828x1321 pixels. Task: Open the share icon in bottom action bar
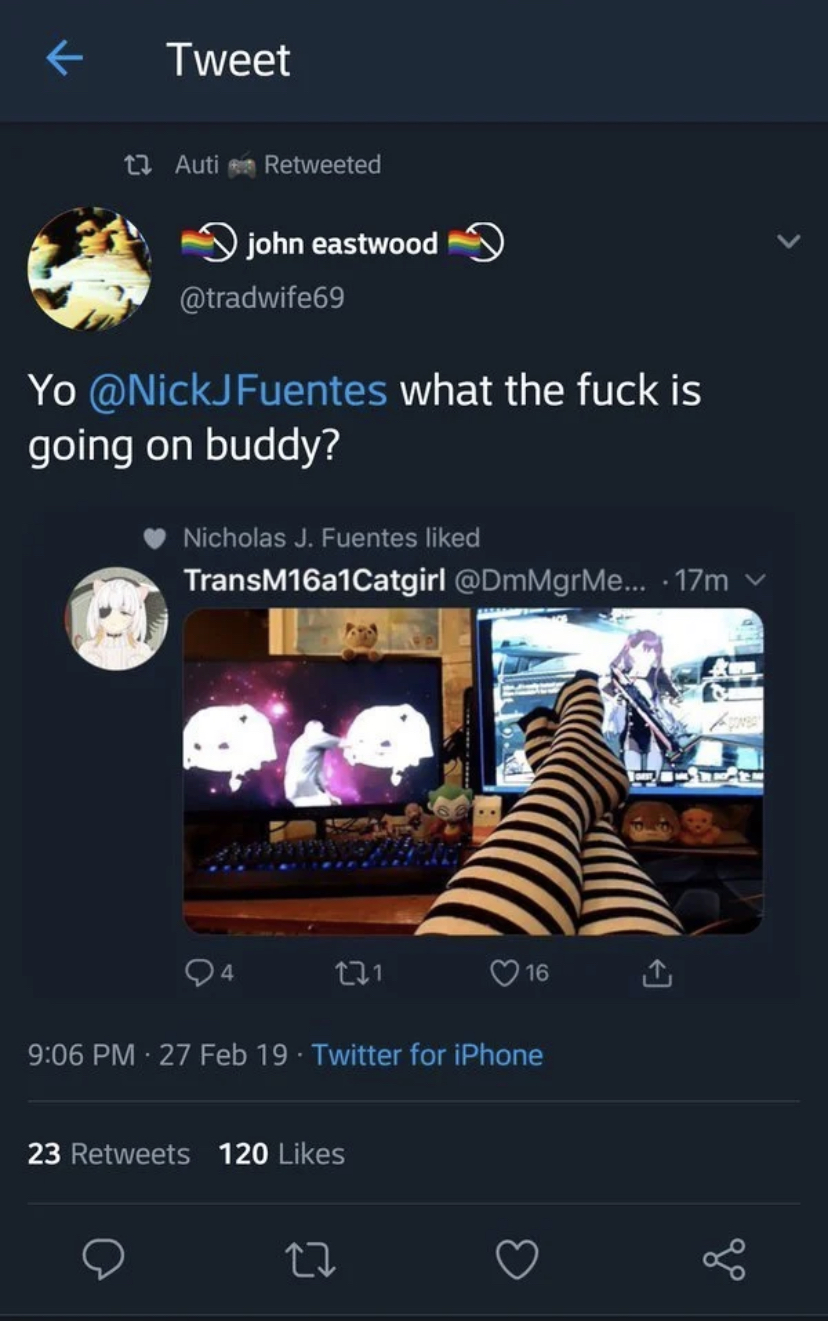coord(724,1259)
